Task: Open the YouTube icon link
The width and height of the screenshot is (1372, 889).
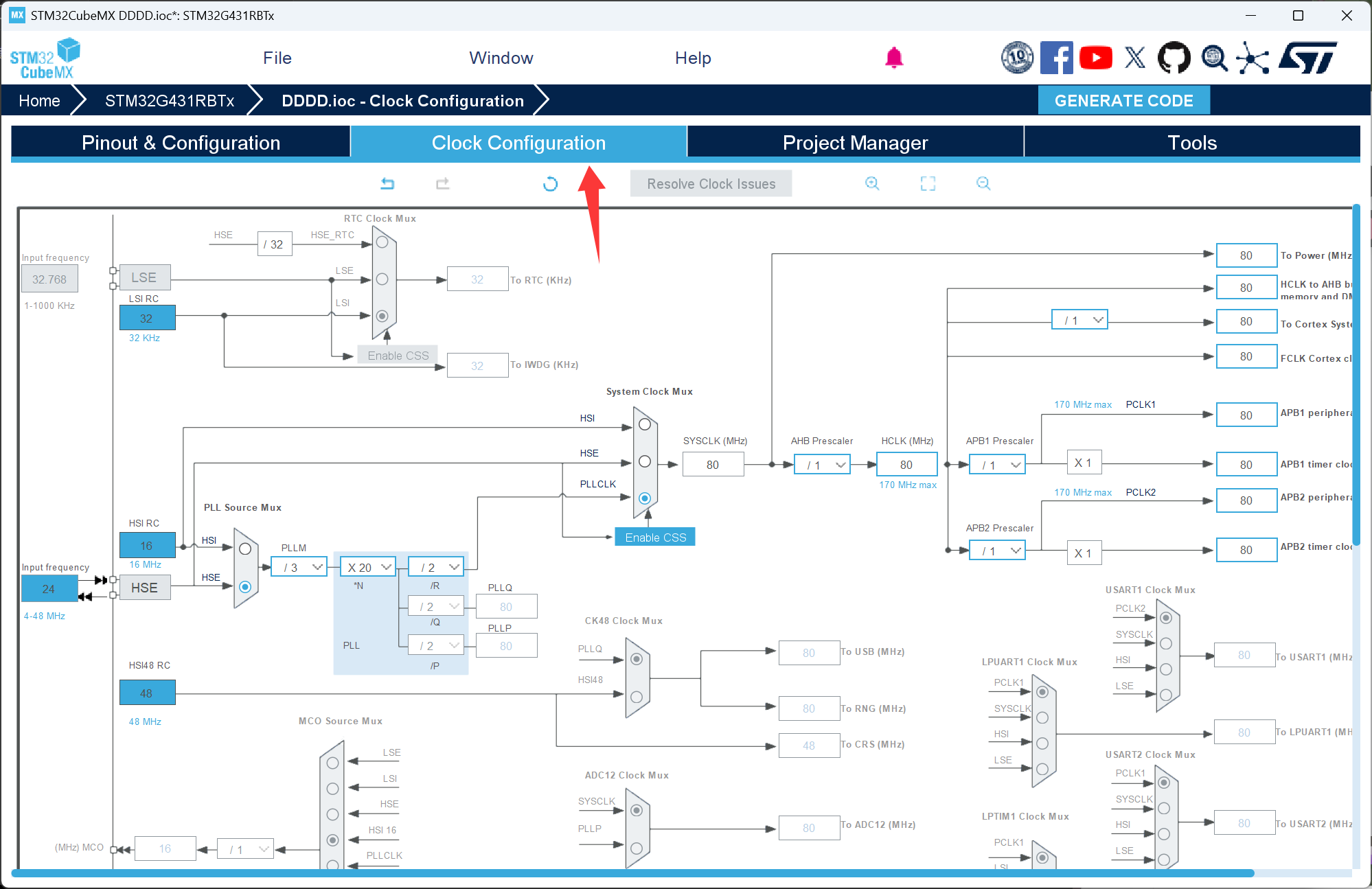Action: [1095, 58]
